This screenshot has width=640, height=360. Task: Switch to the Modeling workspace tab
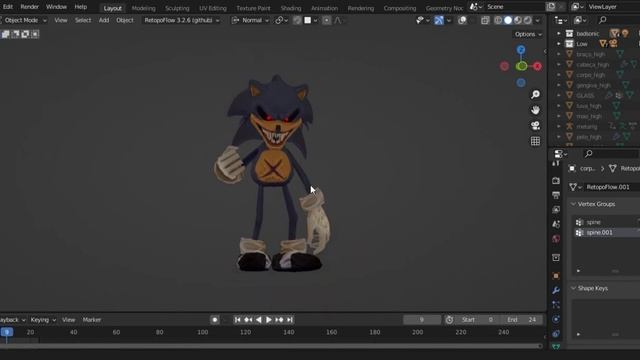click(143, 8)
